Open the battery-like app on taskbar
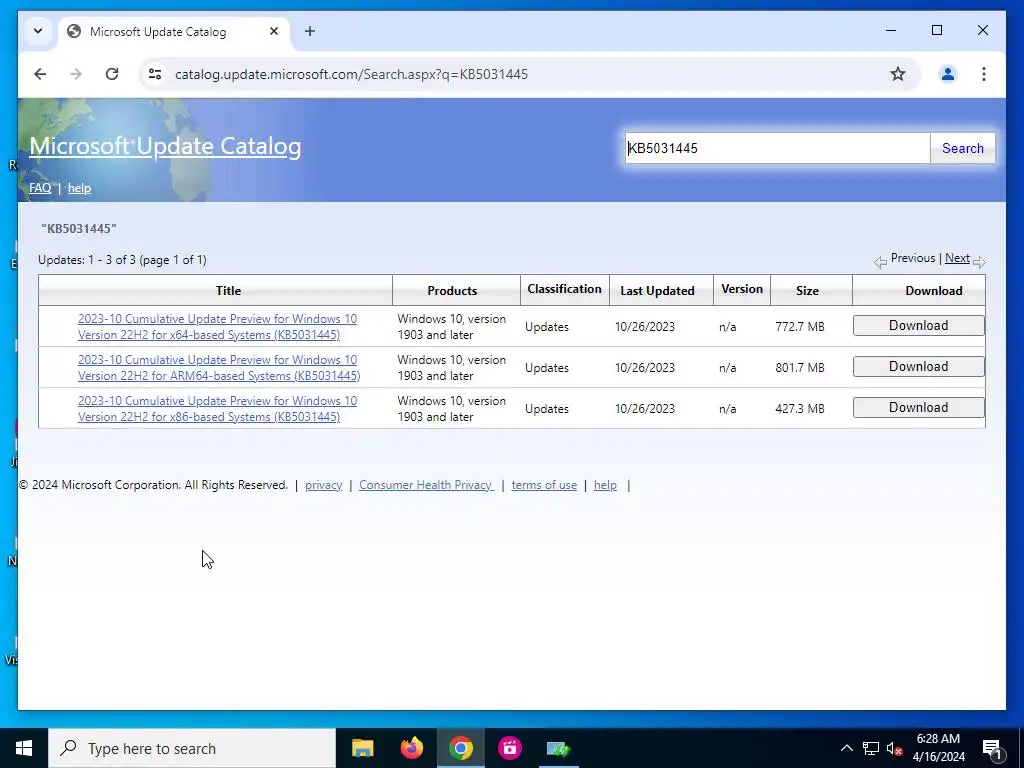This screenshot has width=1024, height=768. (x=558, y=748)
